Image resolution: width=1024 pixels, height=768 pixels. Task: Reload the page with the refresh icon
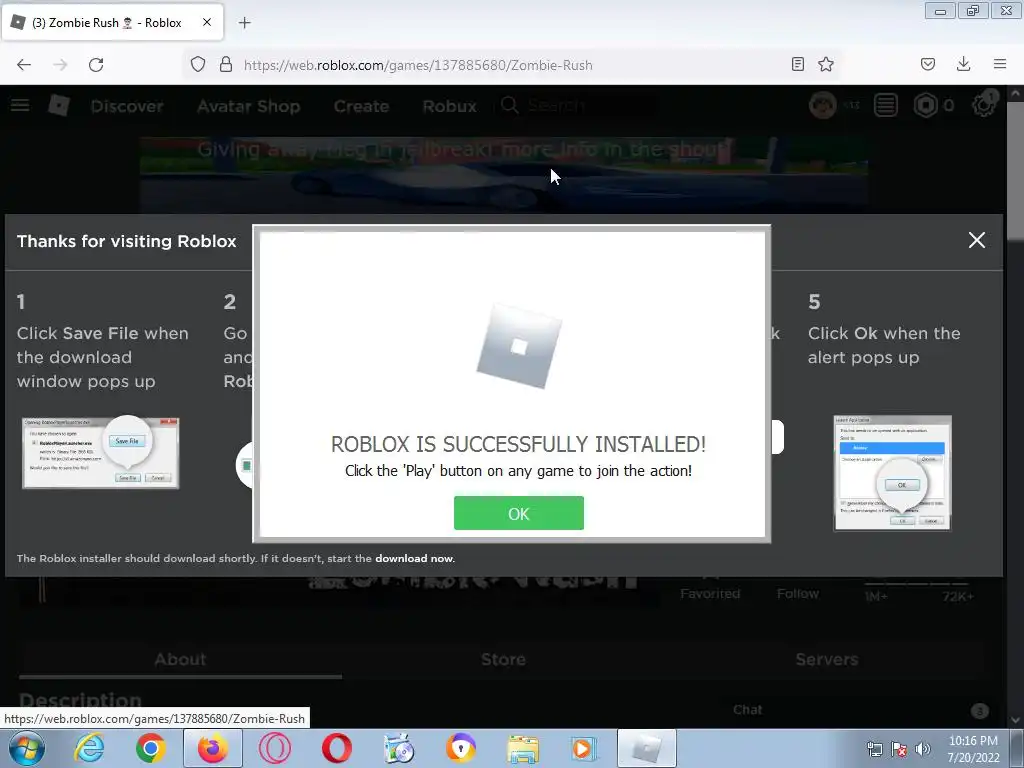click(x=96, y=65)
